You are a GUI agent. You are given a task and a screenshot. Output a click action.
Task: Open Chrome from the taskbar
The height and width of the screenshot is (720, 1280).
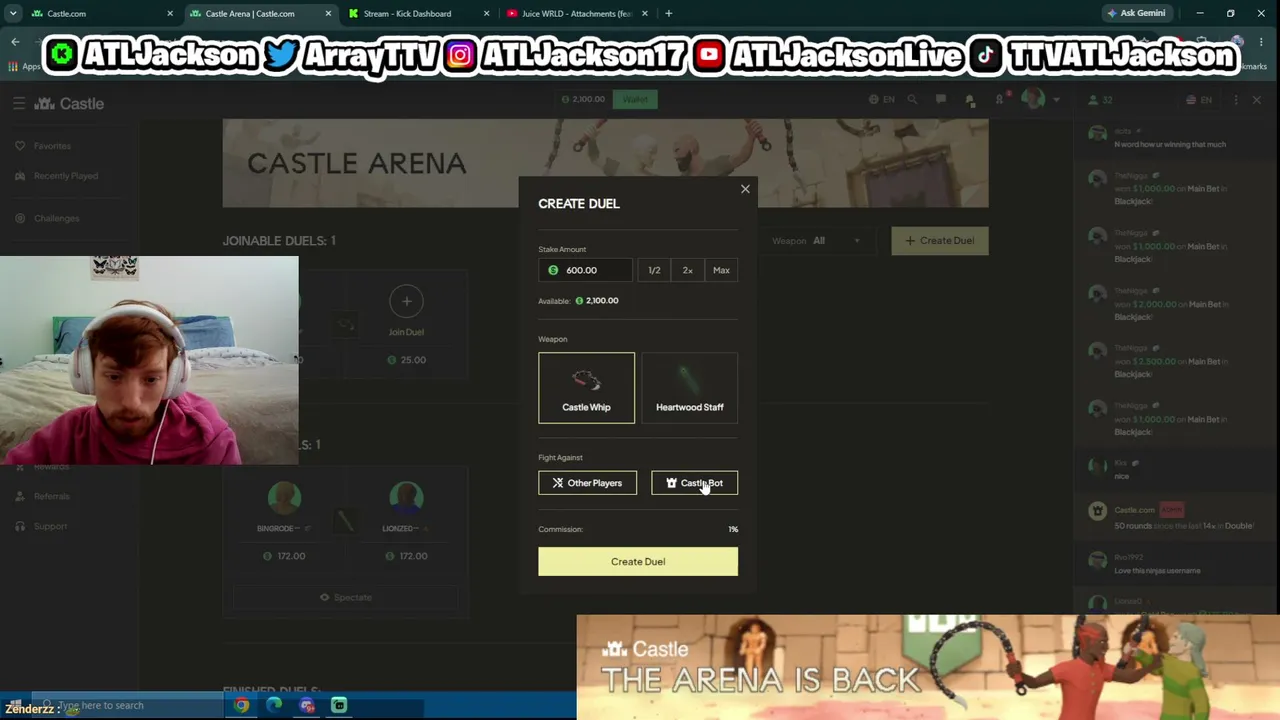tap(241, 705)
